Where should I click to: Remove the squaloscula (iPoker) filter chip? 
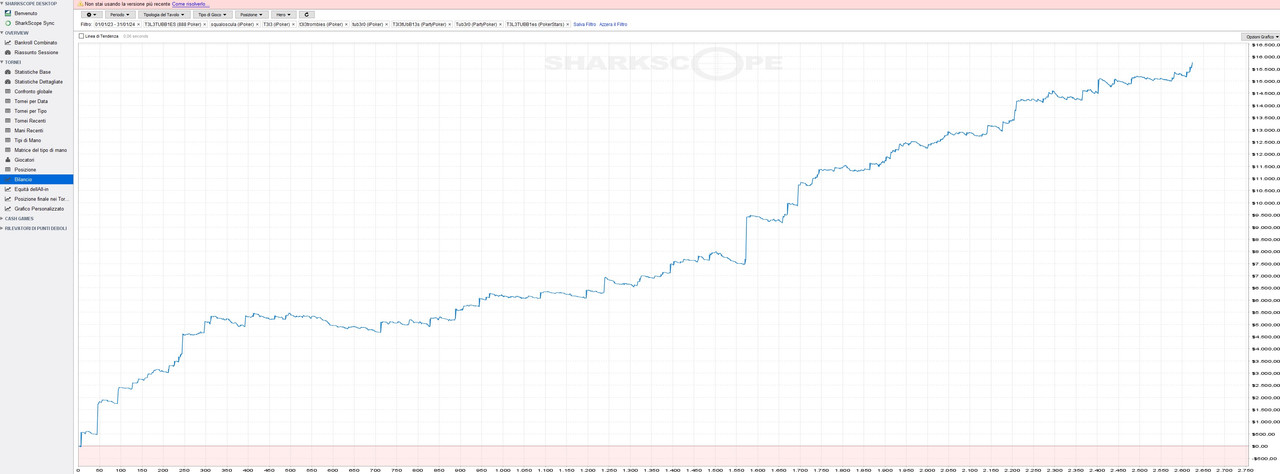point(257,23)
